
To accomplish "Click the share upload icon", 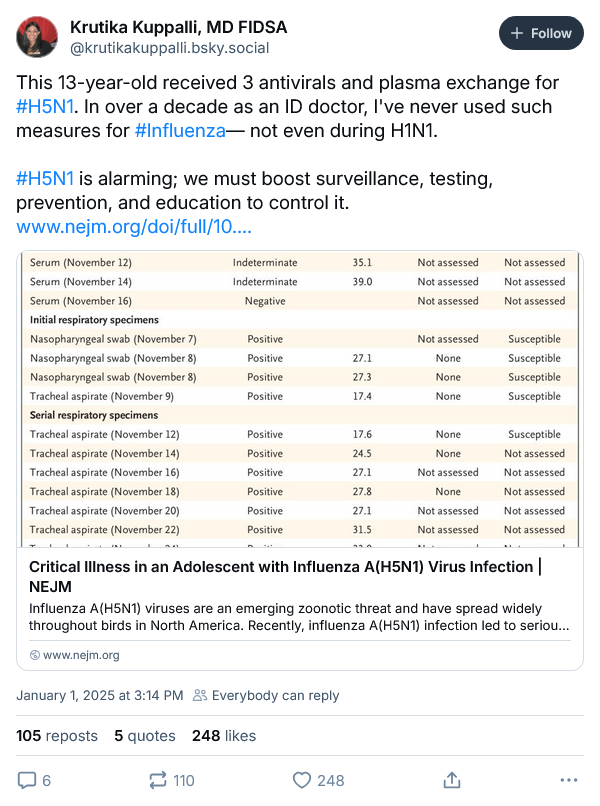I will [x=452, y=780].
